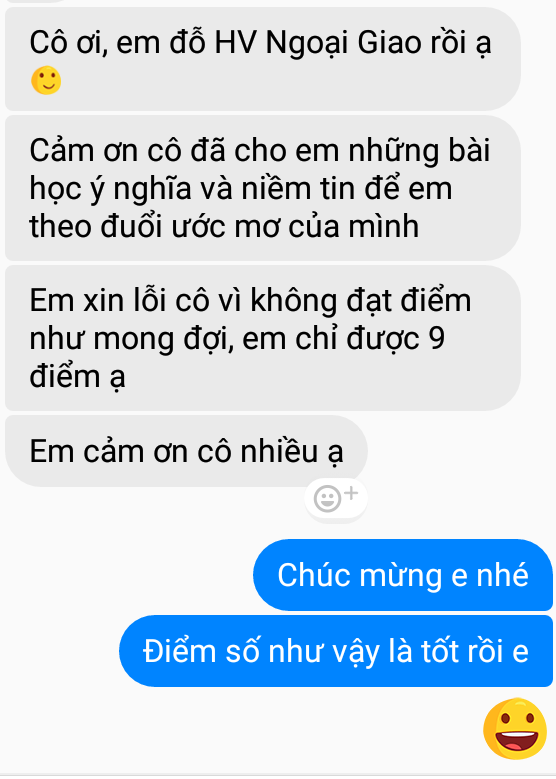Open the add reaction smiley-plus icon
The width and height of the screenshot is (556, 779).
(x=335, y=498)
